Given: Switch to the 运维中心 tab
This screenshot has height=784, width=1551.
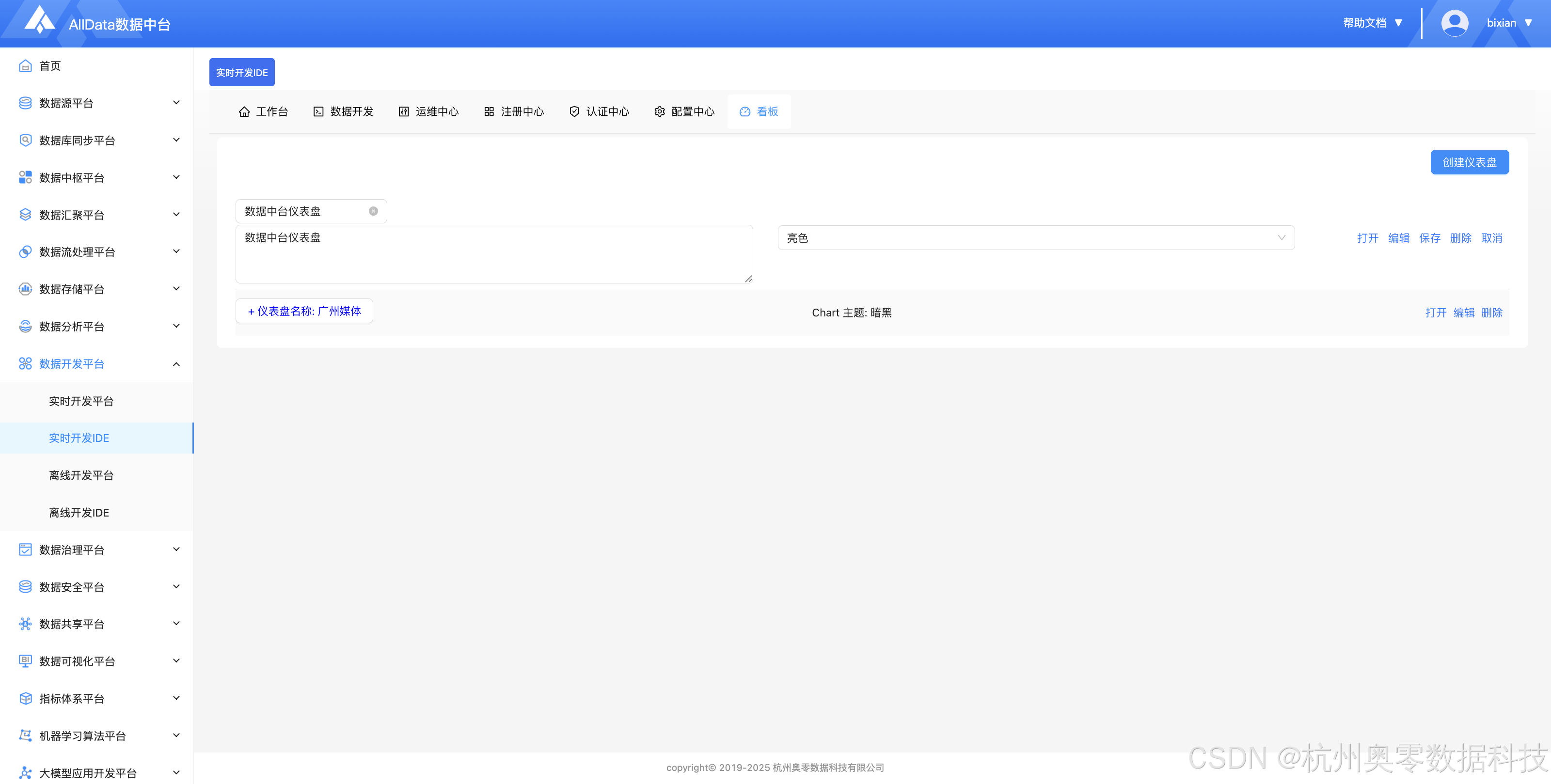Looking at the screenshot, I should (428, 112).
